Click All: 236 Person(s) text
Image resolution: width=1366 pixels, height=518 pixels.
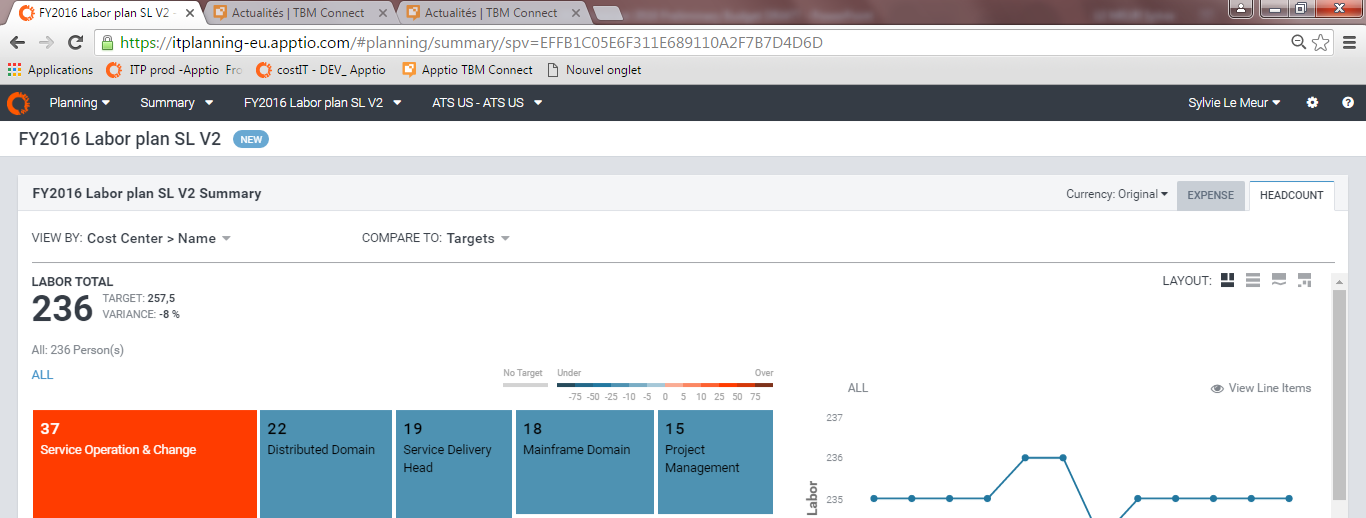pos(78,350)
